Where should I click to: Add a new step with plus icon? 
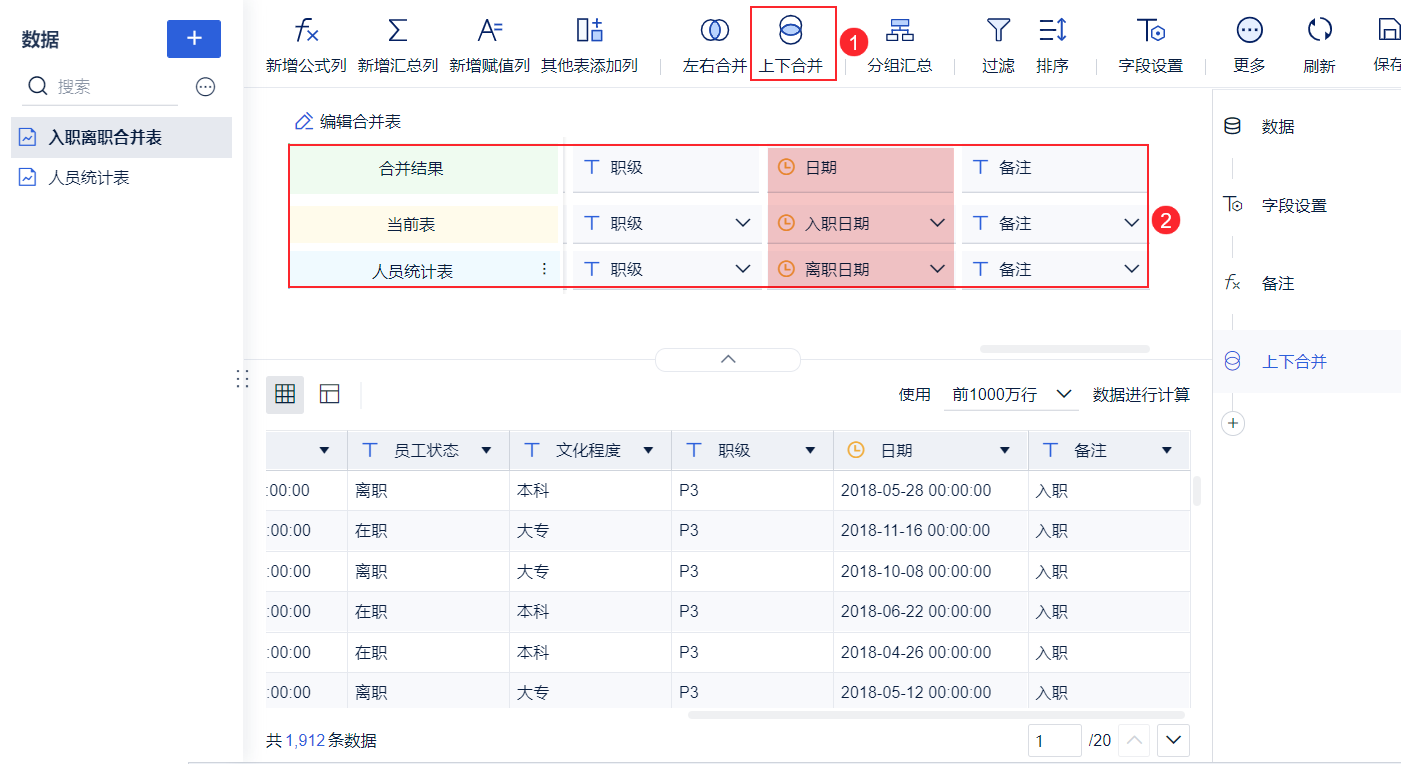[x=1233, y=424]
